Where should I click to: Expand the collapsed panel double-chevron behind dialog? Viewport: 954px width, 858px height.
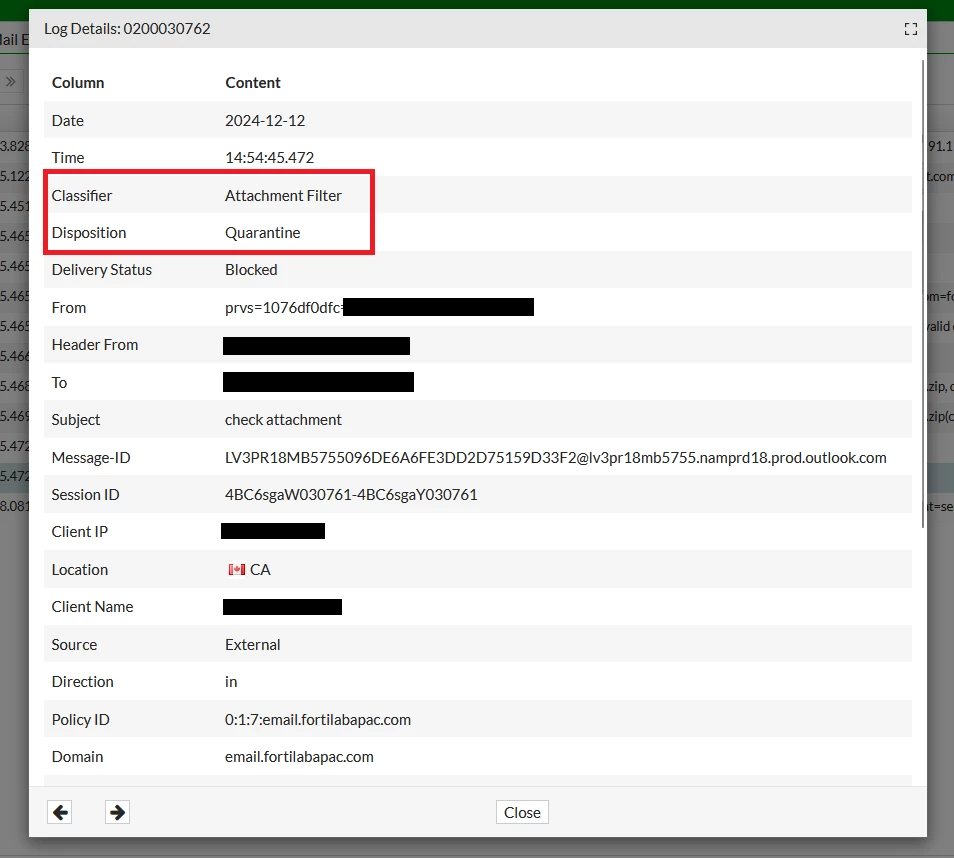pos(10,82)
